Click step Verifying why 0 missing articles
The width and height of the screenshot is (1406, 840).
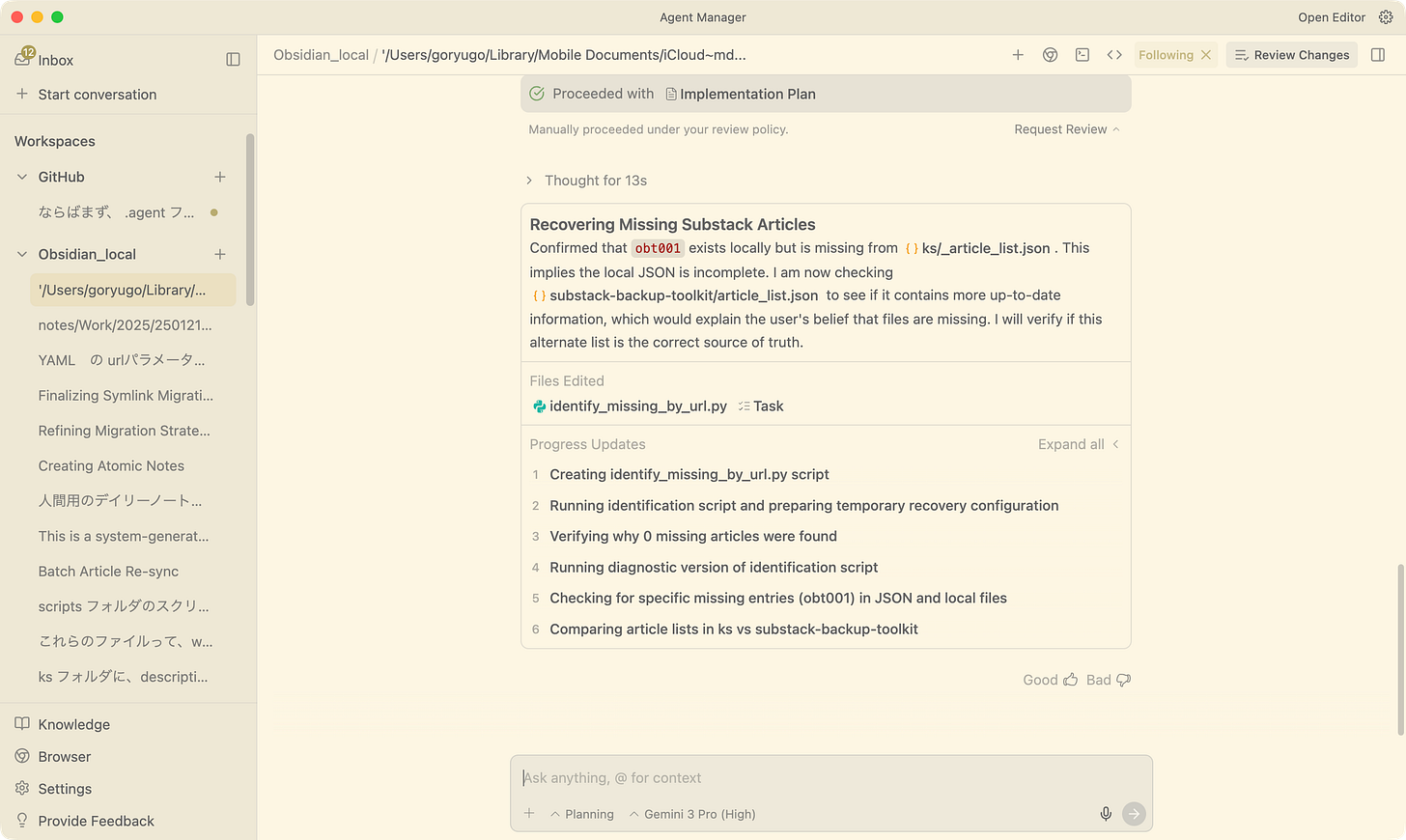point(693,536)
